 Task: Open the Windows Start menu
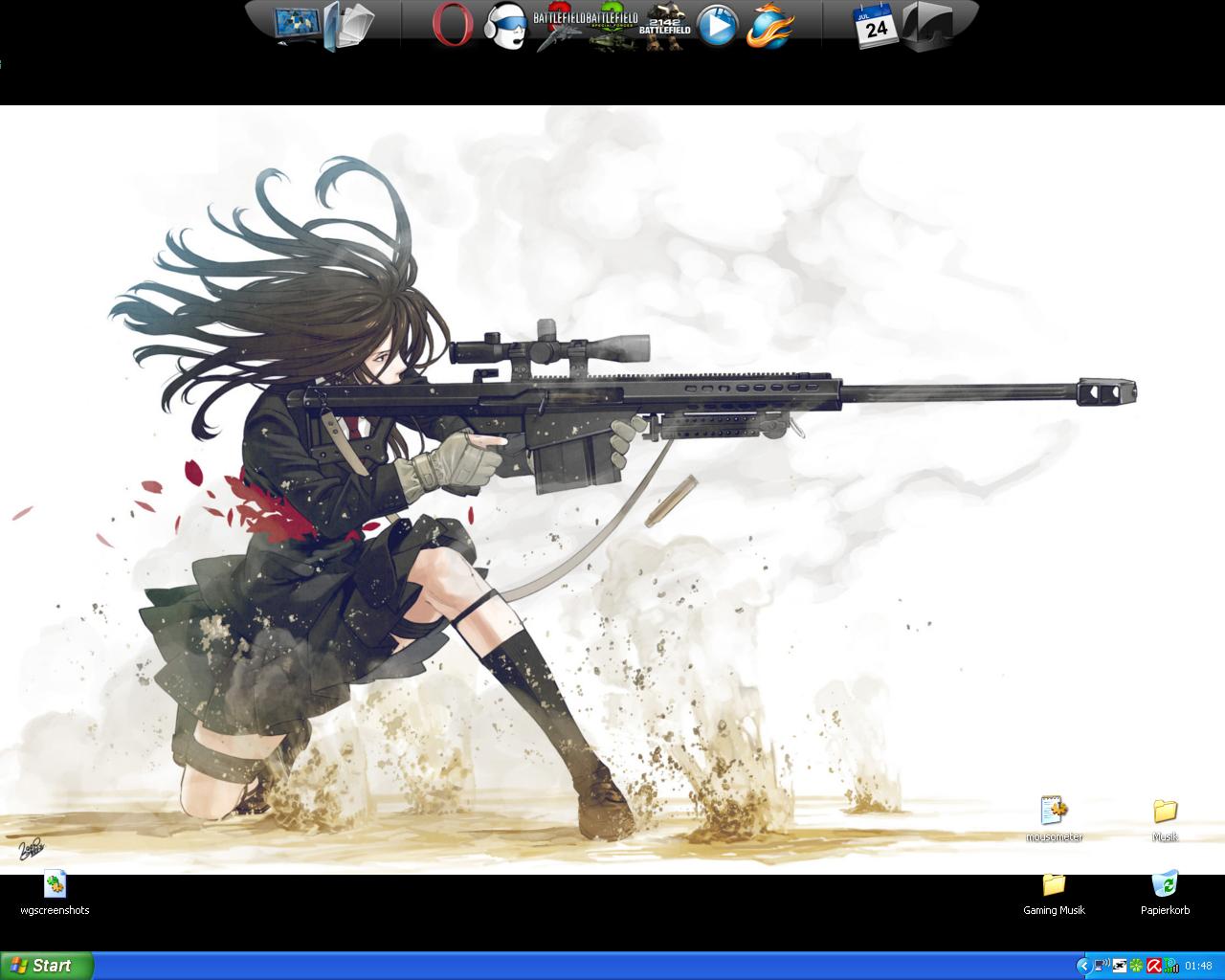pos(47,966)
